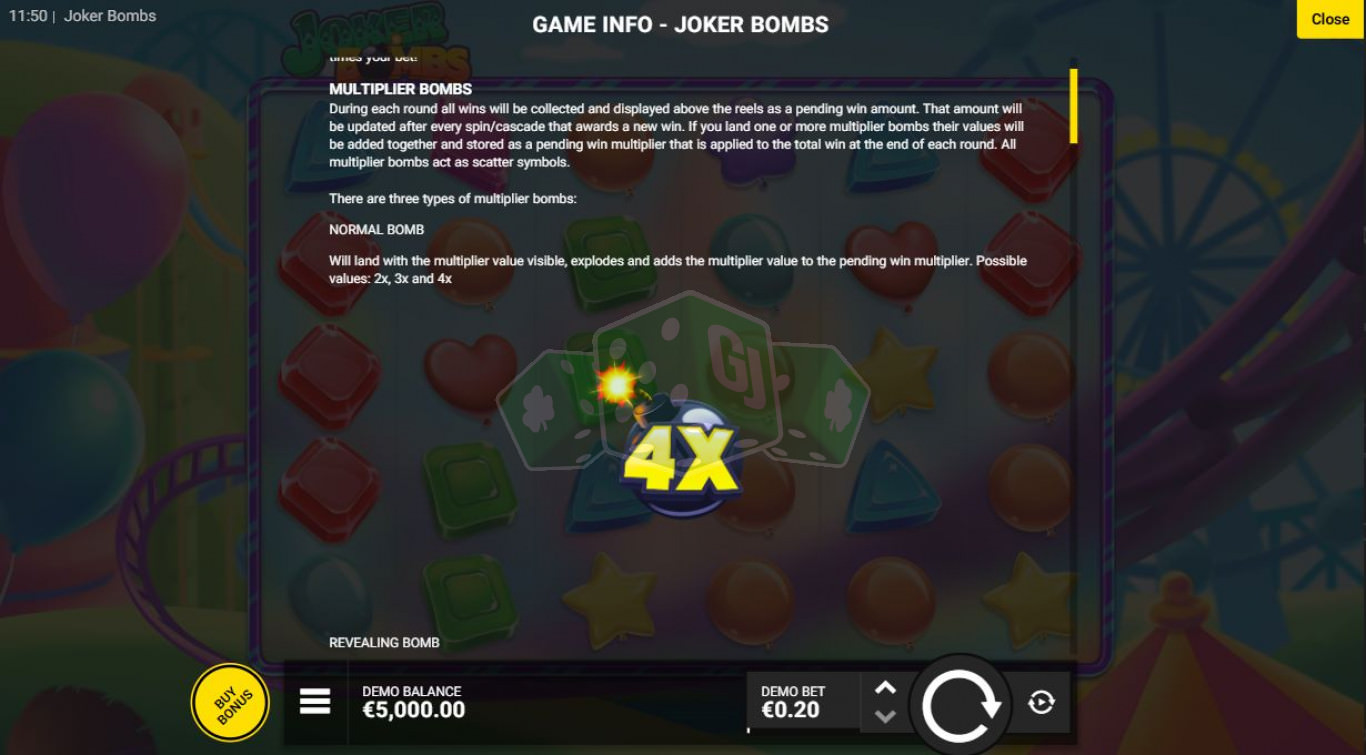Image resolution: width=1366 pixels, height=755 pixels.
Task: Click the Revealing Bomb section label
Action: [x=384, y=642]
